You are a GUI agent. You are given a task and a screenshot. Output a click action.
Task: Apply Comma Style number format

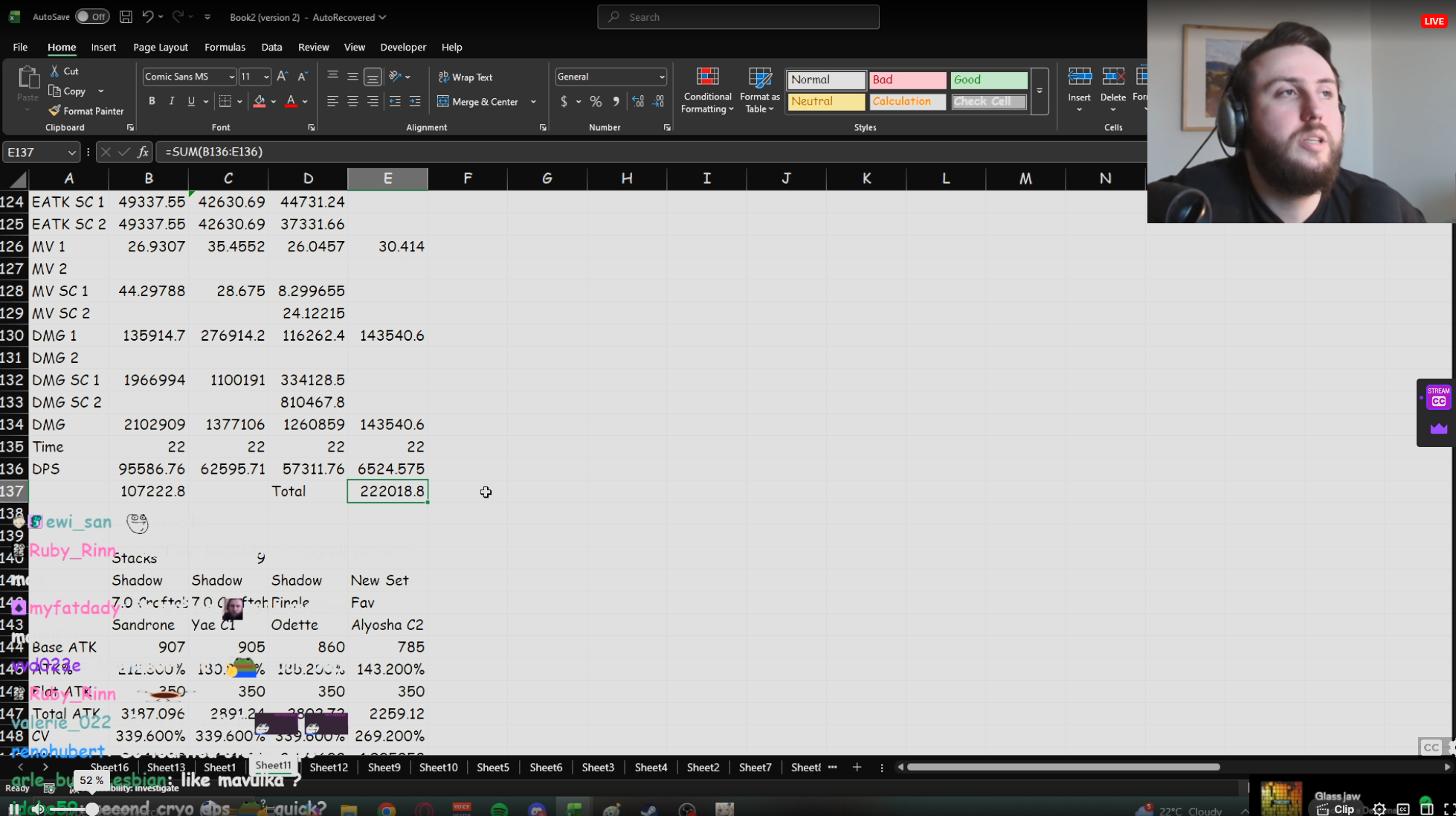pyautogui.click(x=616, y=101)
